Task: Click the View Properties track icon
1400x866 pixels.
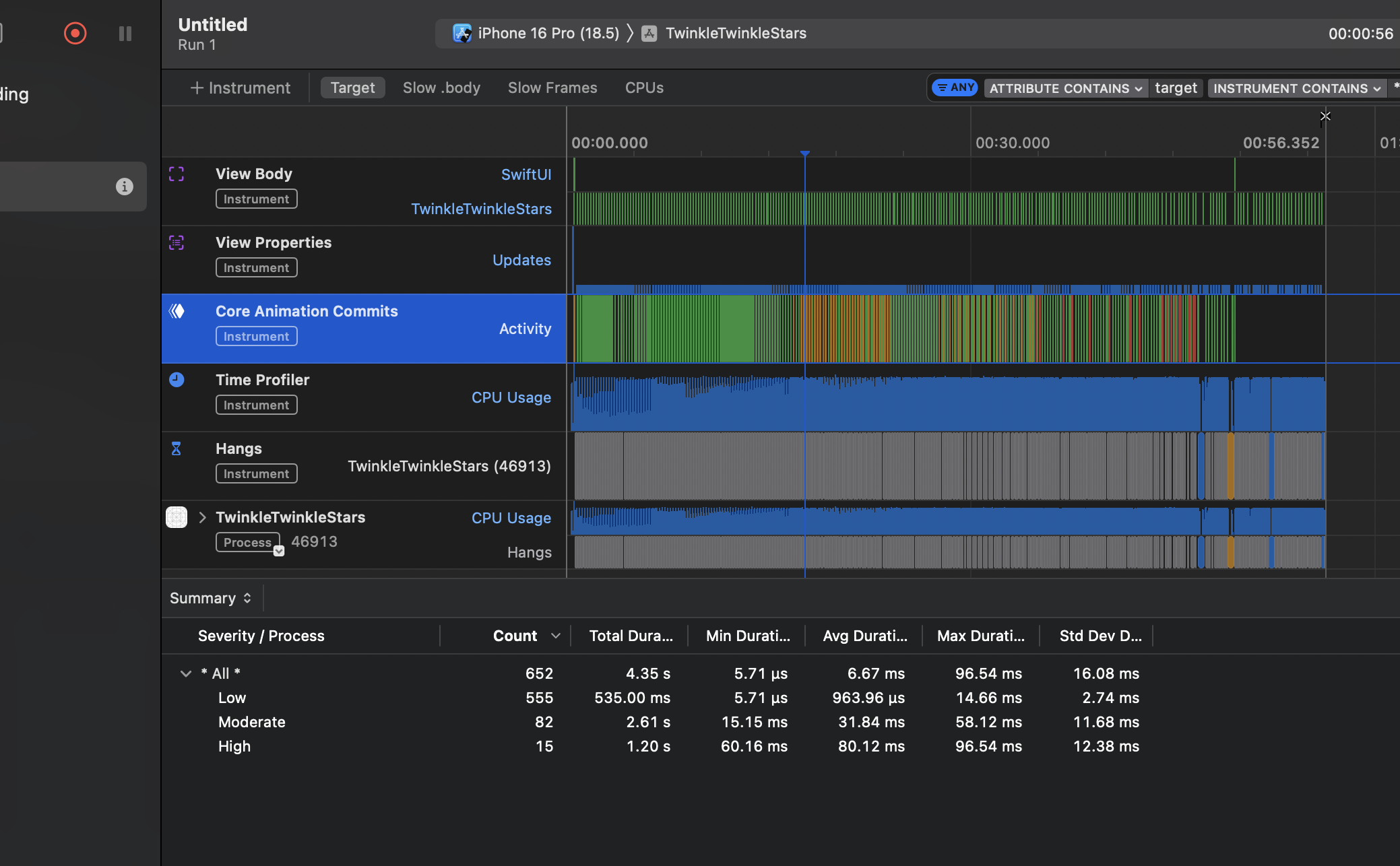Action: click(x=177, y=243)
